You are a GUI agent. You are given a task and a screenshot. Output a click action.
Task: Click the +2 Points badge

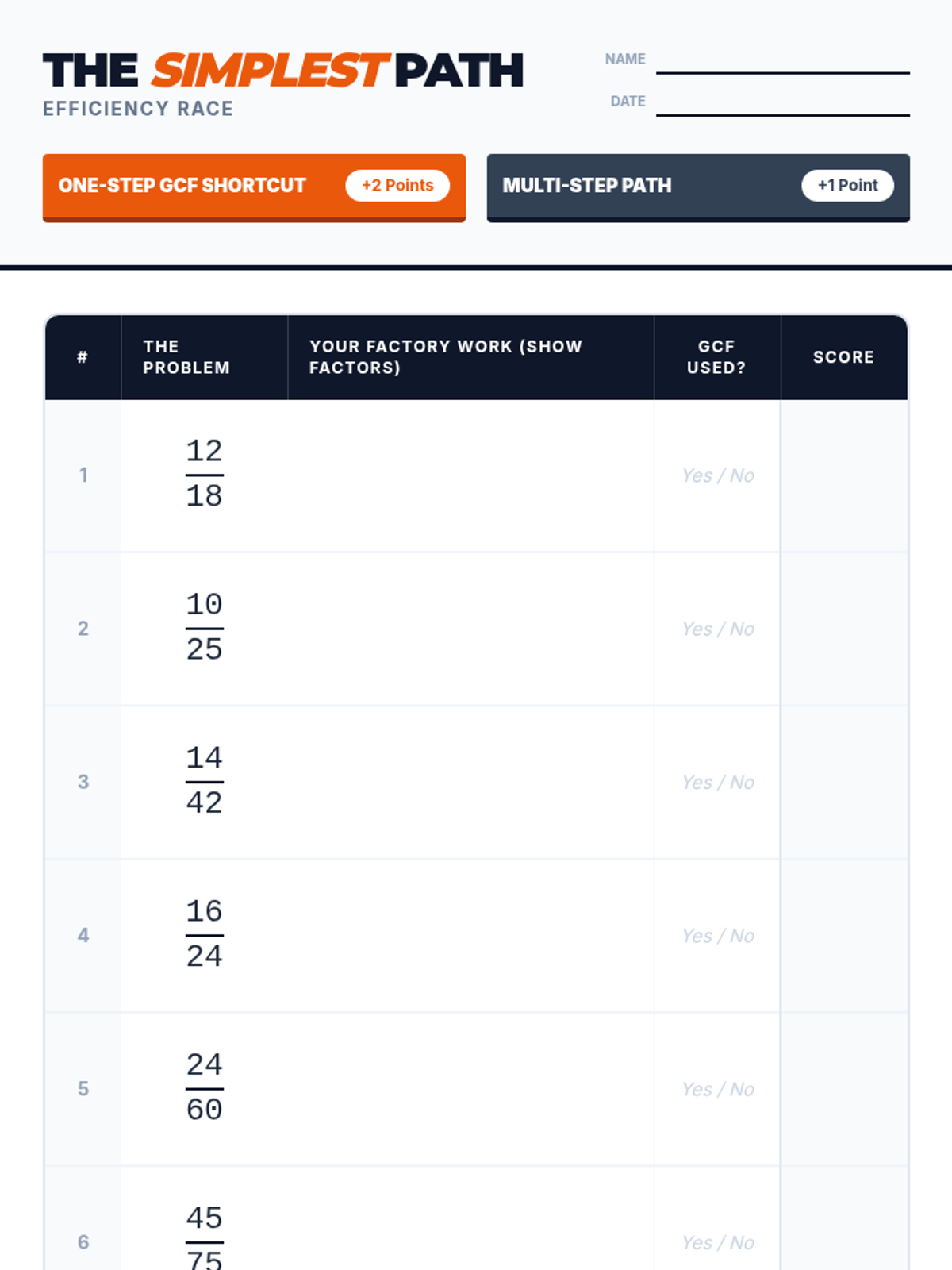coord(397,186)
